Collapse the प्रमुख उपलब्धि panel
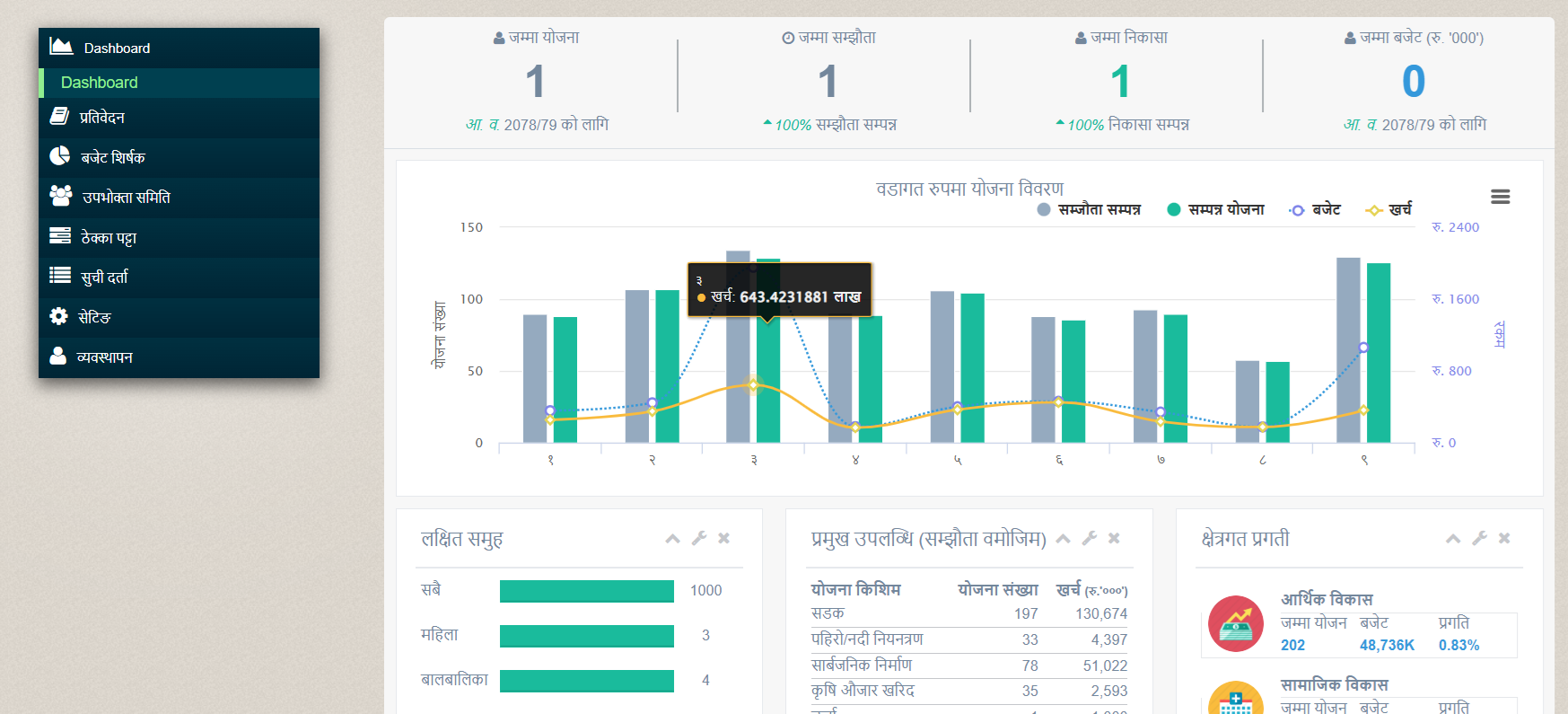This screenshot has width=1568, height=714. click(1063, 539)
